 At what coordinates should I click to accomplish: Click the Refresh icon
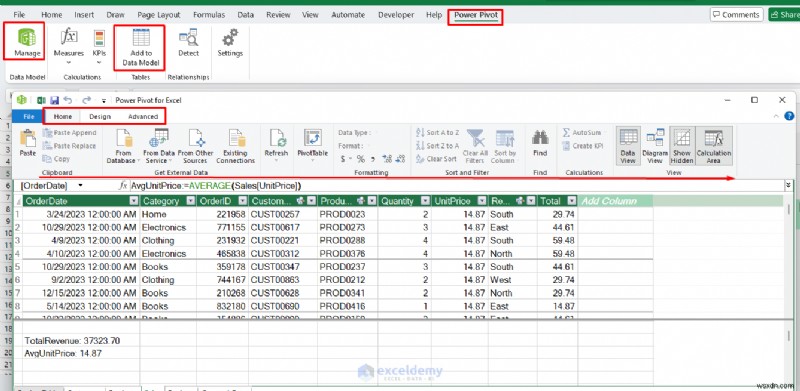tap(277, 138)
